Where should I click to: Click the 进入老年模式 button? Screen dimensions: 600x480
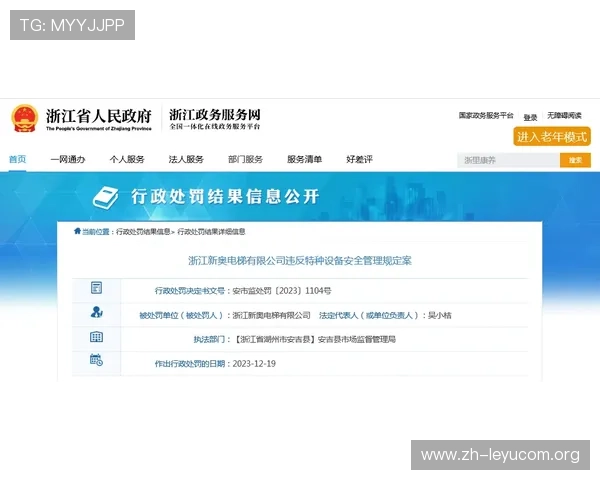(x=552, y=137)
